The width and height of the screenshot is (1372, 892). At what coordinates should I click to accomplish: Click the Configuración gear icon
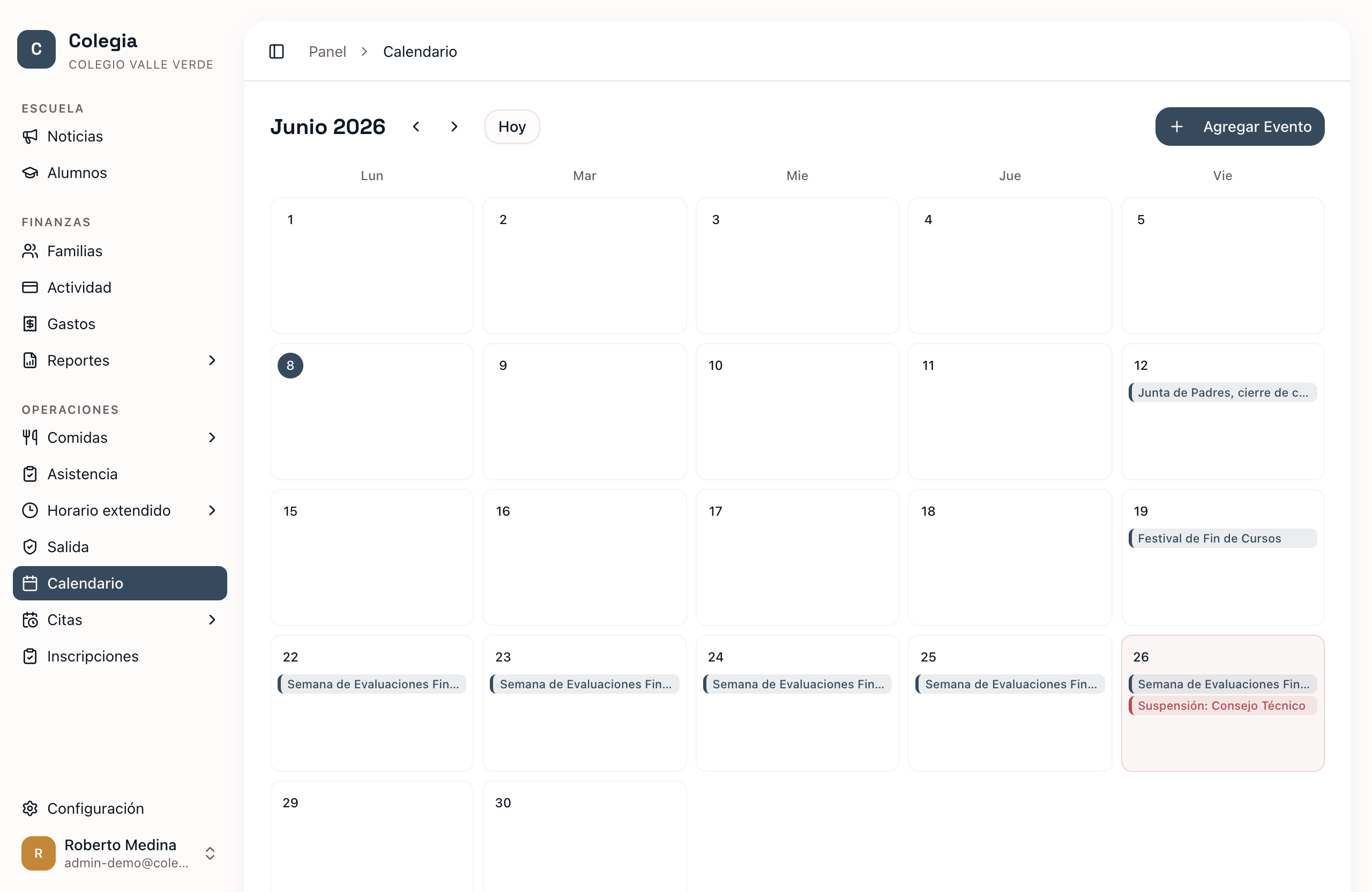[x=30, y=808]
